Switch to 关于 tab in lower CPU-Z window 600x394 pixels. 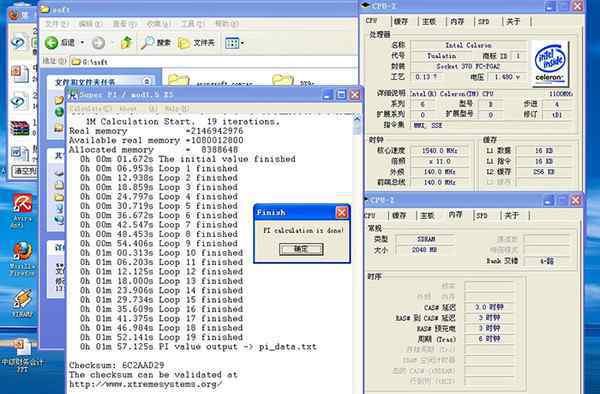click(x=512, y=216)
